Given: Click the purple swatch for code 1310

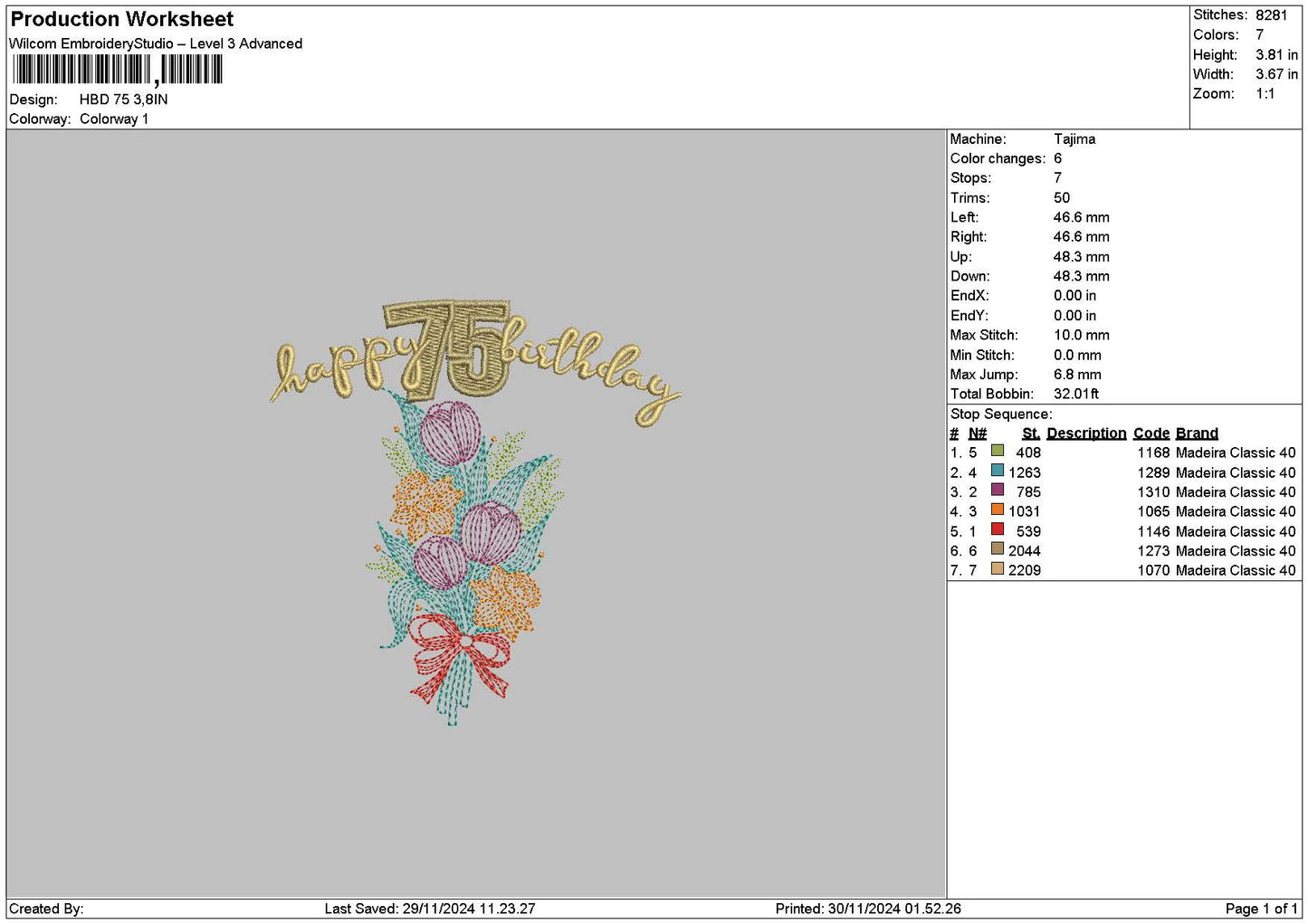Looking at the screenshot, I should pos(998,491).
